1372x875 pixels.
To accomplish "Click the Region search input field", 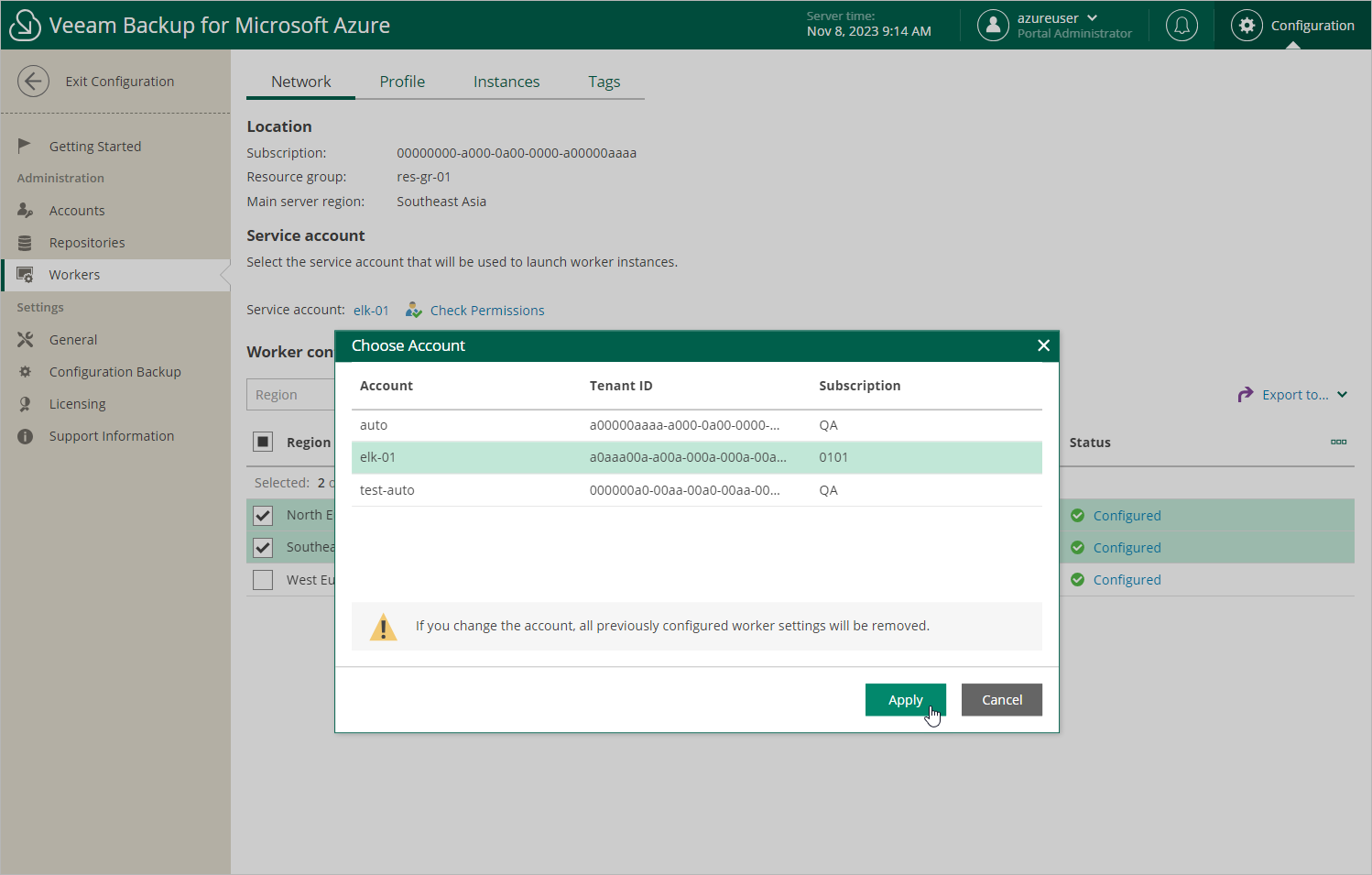I will [290, 395].
